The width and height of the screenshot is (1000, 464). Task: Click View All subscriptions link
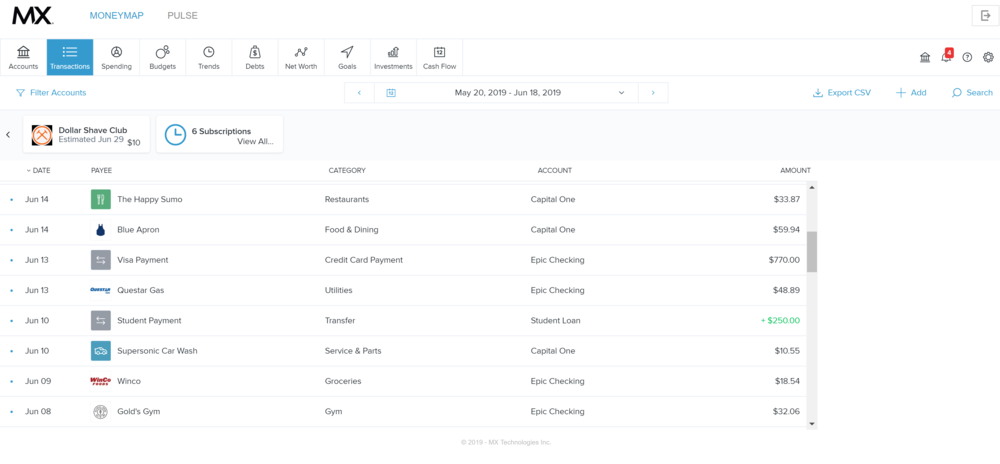point(255,141)
